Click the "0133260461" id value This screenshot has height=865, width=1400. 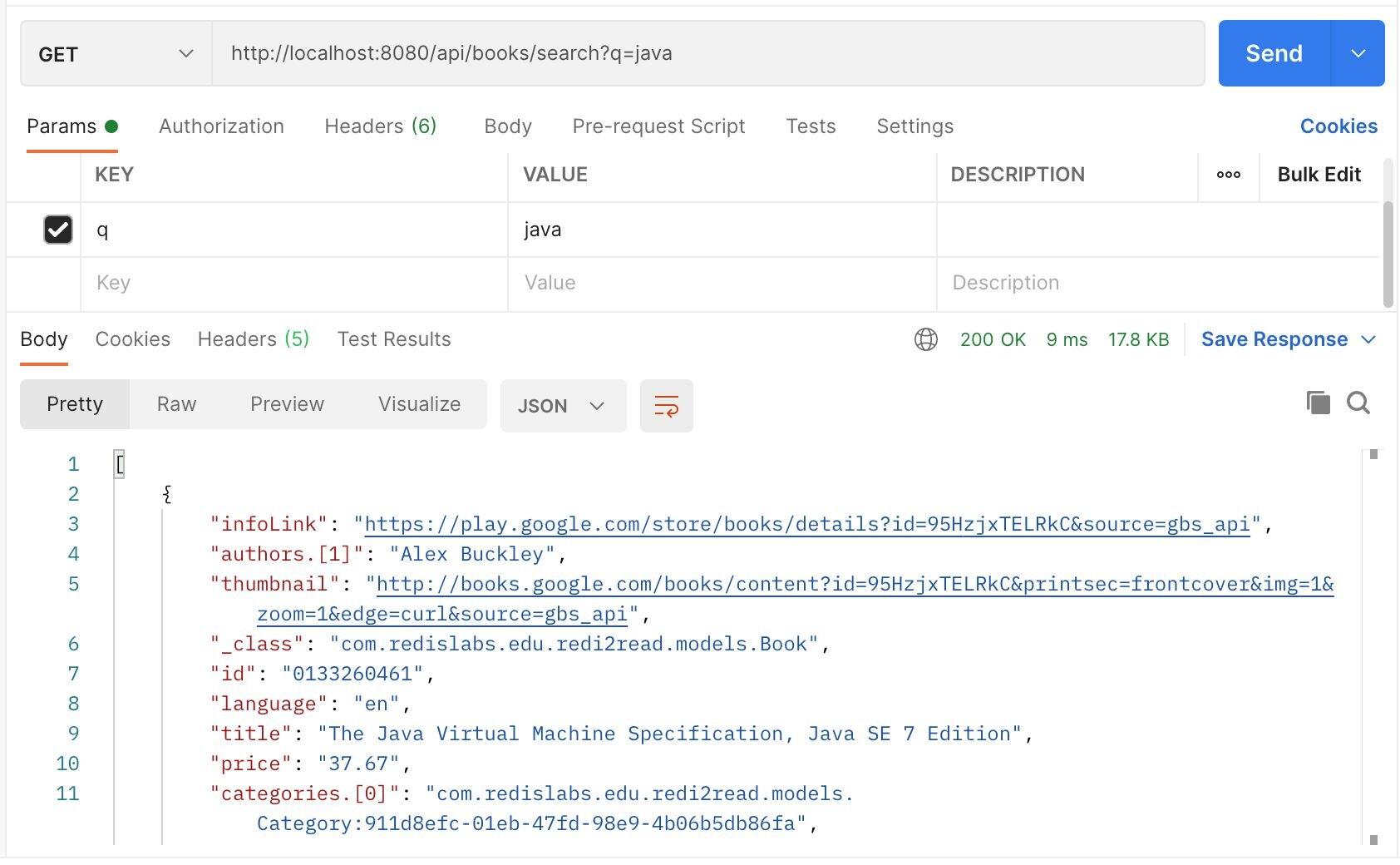pos(352,674)
